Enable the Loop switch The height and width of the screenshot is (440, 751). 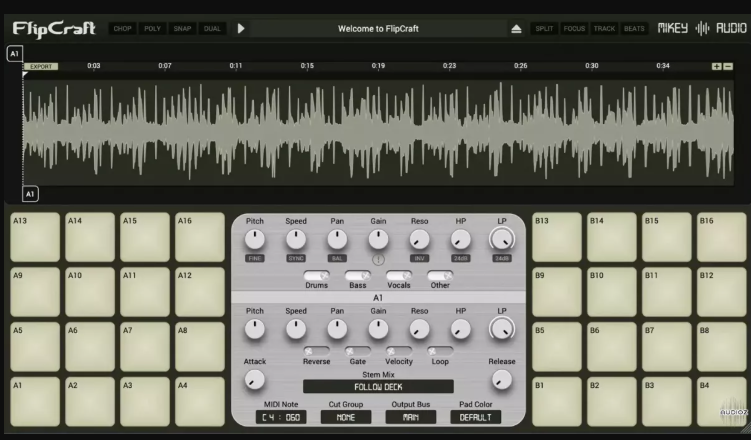tap(440, 351)
